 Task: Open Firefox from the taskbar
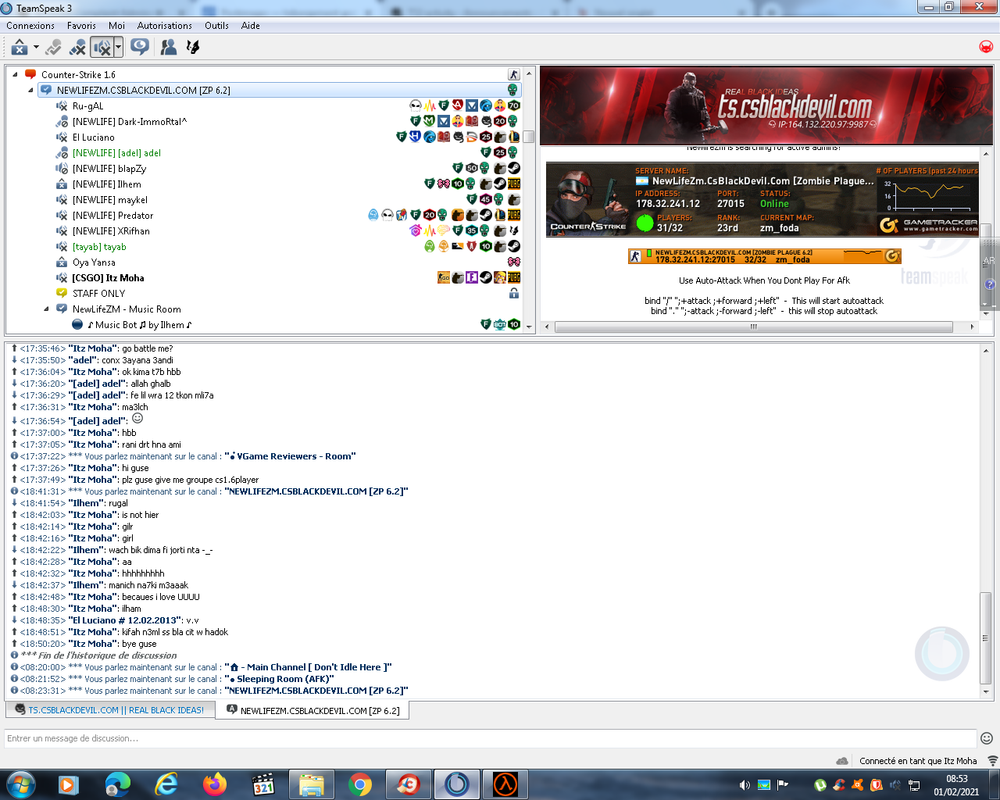coord(215,785)
